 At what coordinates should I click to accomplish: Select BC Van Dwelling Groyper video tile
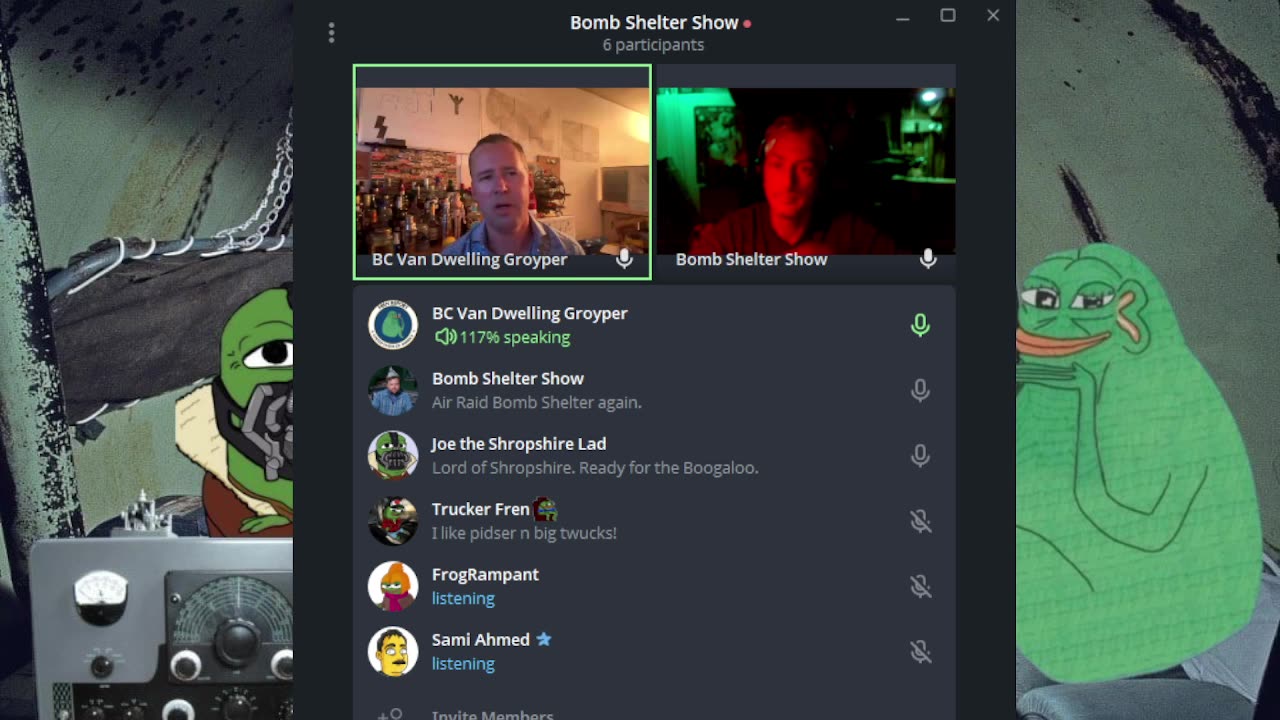pos(502,172)
